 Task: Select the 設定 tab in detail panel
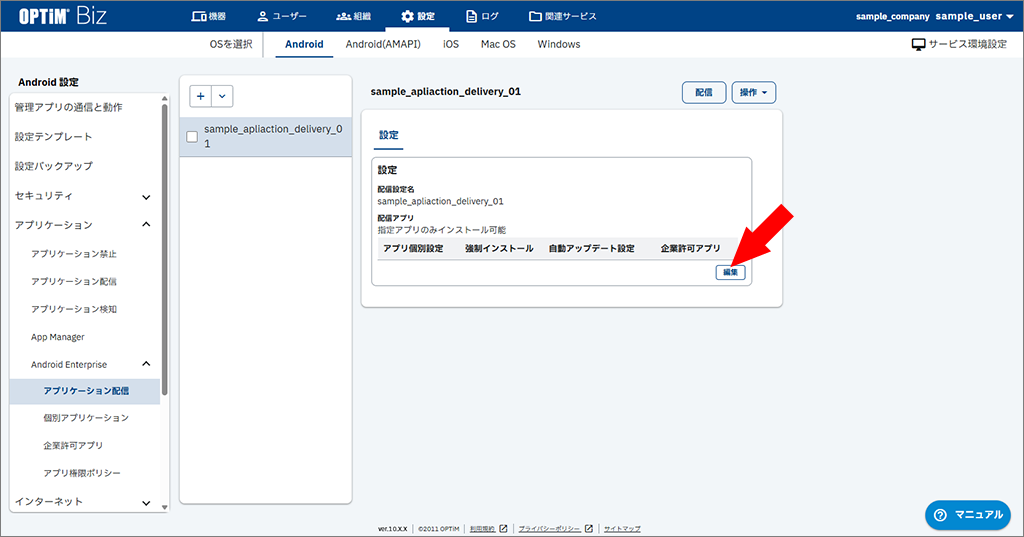(389, 135)
